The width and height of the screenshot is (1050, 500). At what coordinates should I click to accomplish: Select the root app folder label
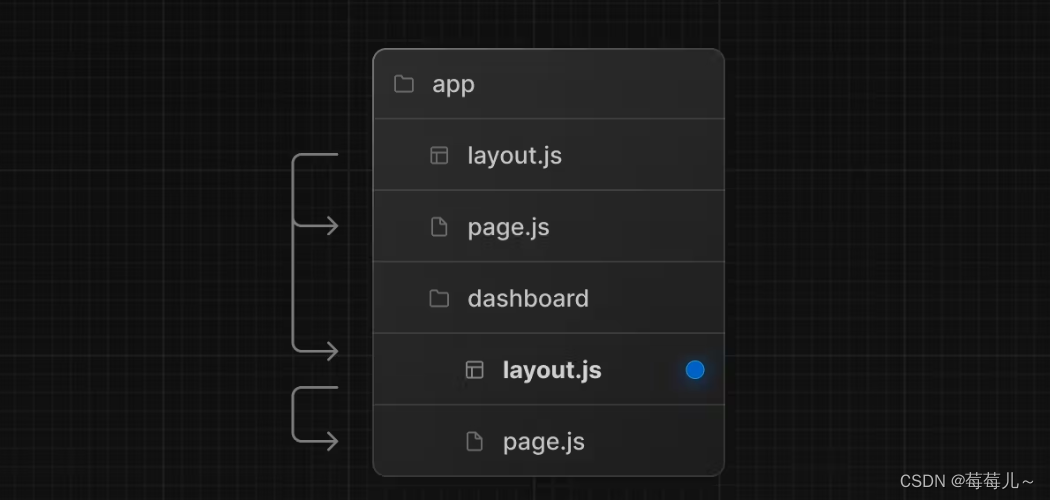(x=453, y=85)
